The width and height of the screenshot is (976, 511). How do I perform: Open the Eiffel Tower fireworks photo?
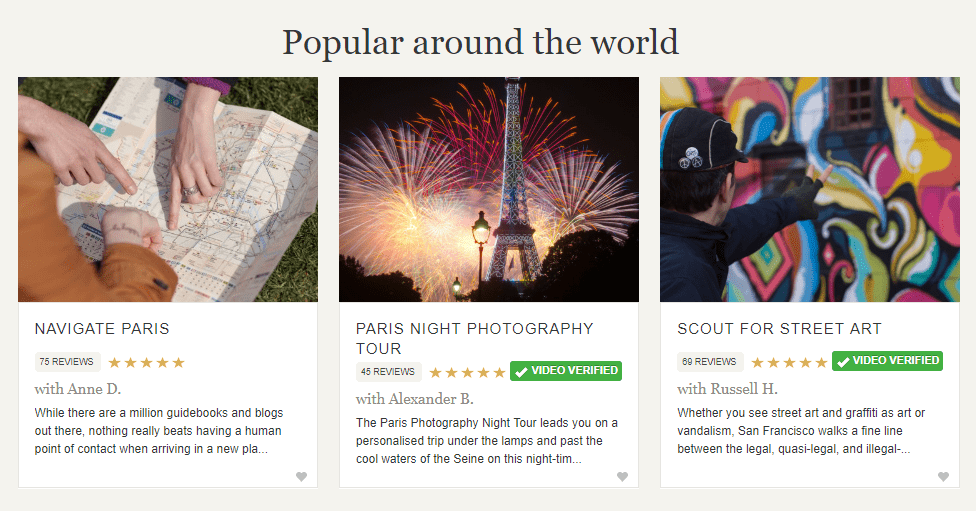tap(489, 190)
